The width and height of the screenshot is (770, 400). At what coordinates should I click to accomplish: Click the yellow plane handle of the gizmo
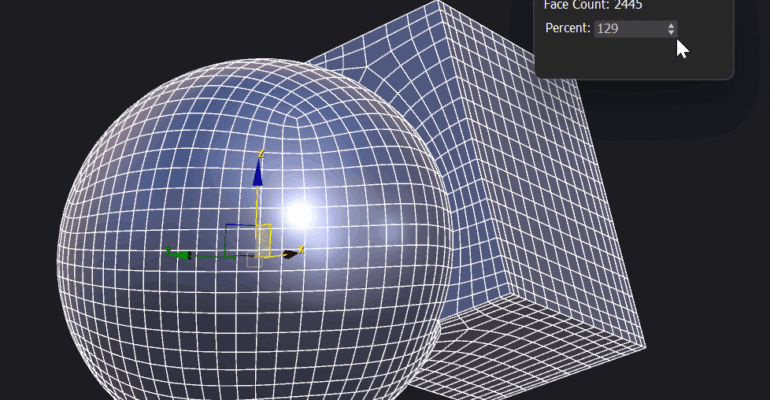tap(264, 240)
